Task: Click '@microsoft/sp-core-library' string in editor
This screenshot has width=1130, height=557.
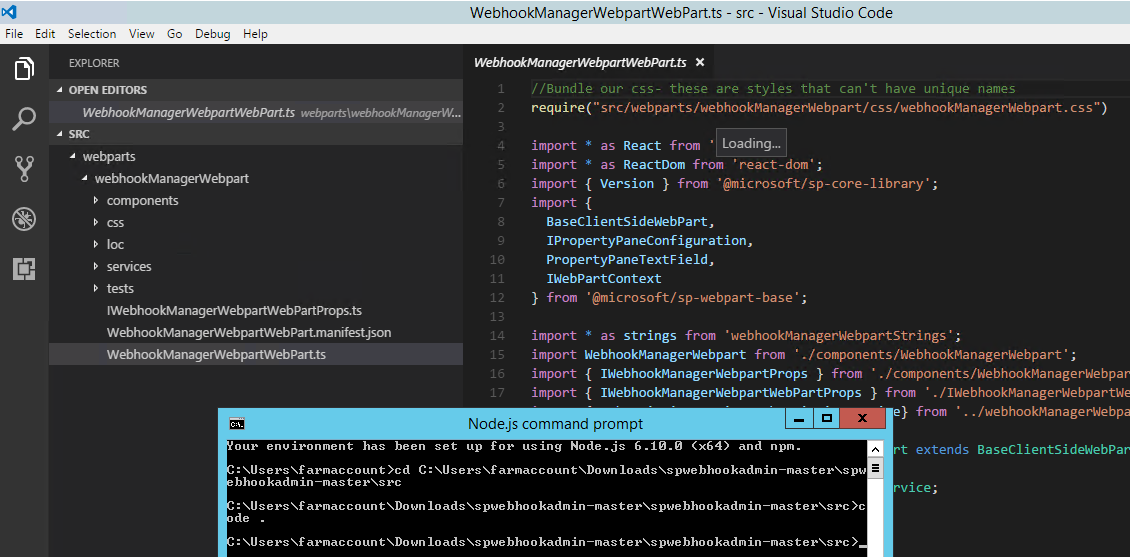Action: tap(823, 183)
